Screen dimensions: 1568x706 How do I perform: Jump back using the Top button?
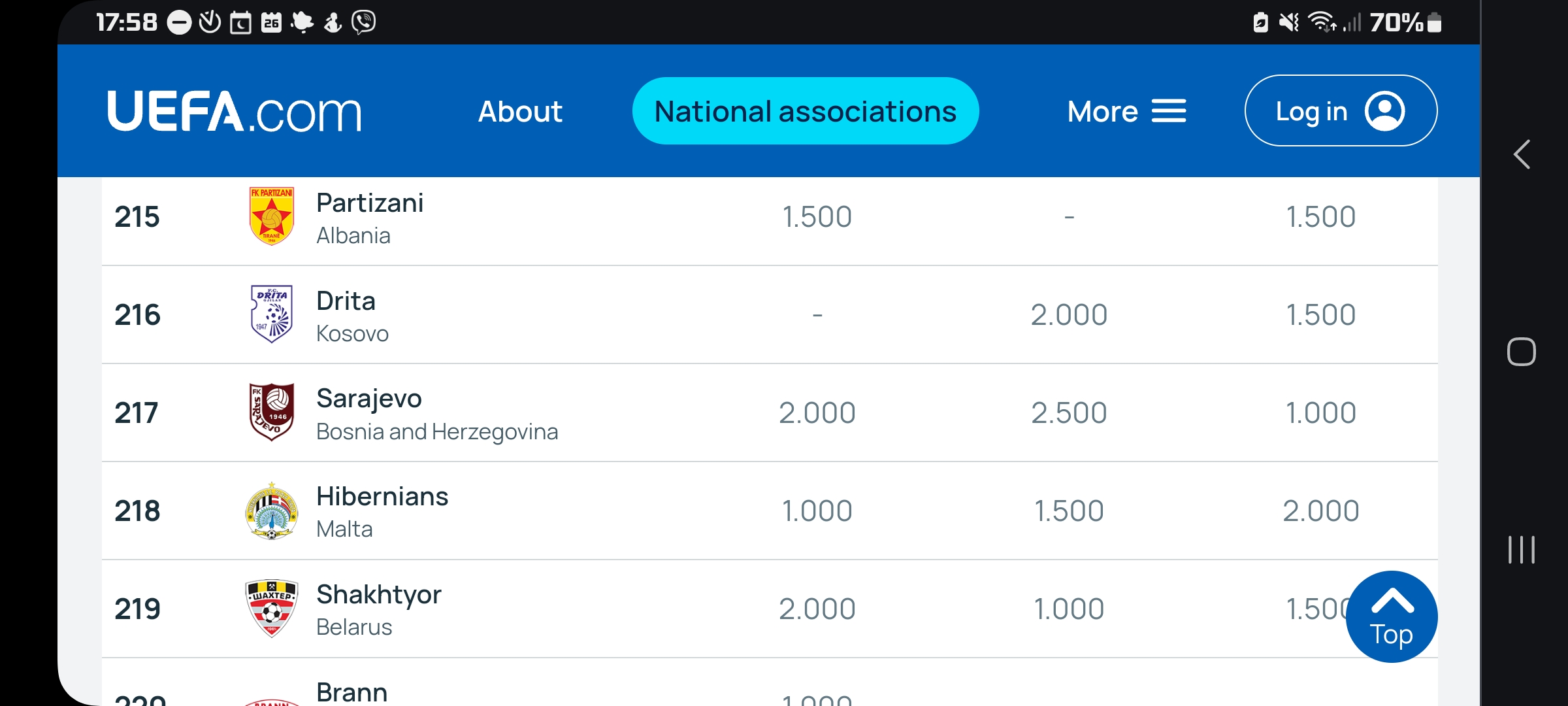(1392, 616)
